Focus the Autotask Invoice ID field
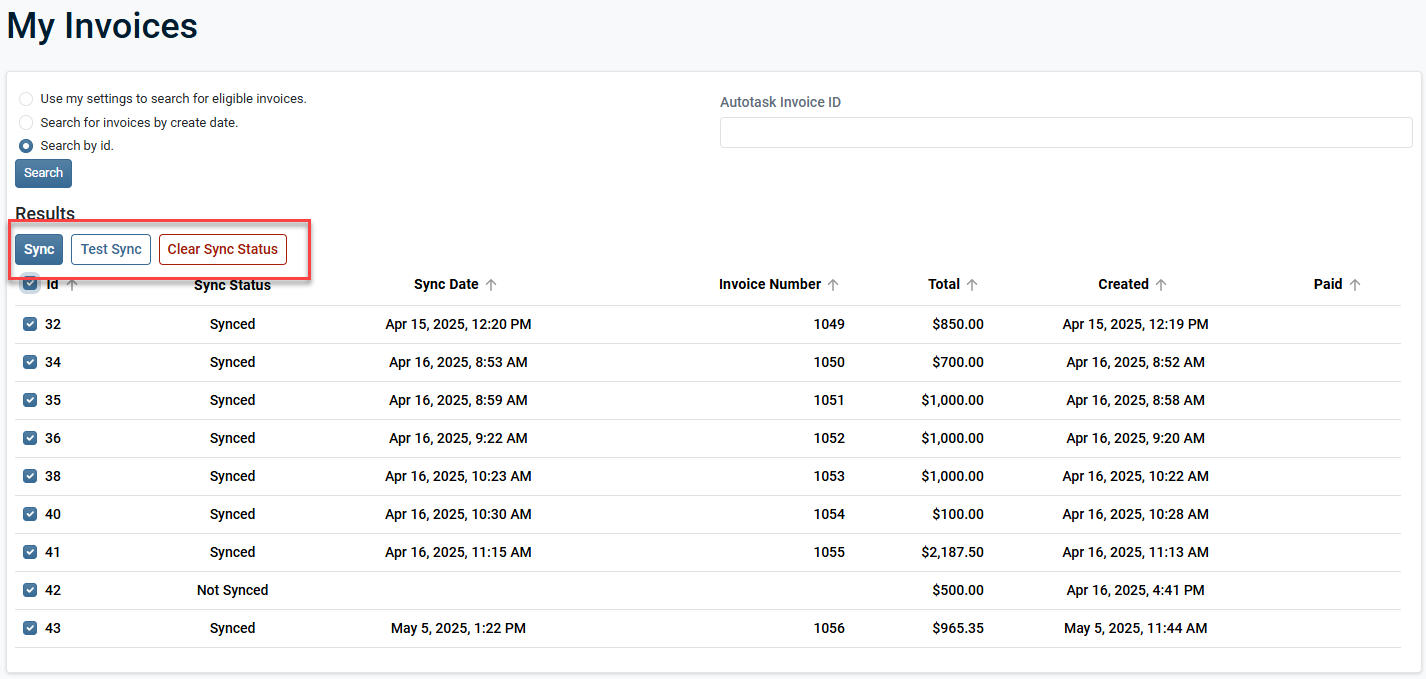Screen dimensions: 1426x679 pos(1065,132)
